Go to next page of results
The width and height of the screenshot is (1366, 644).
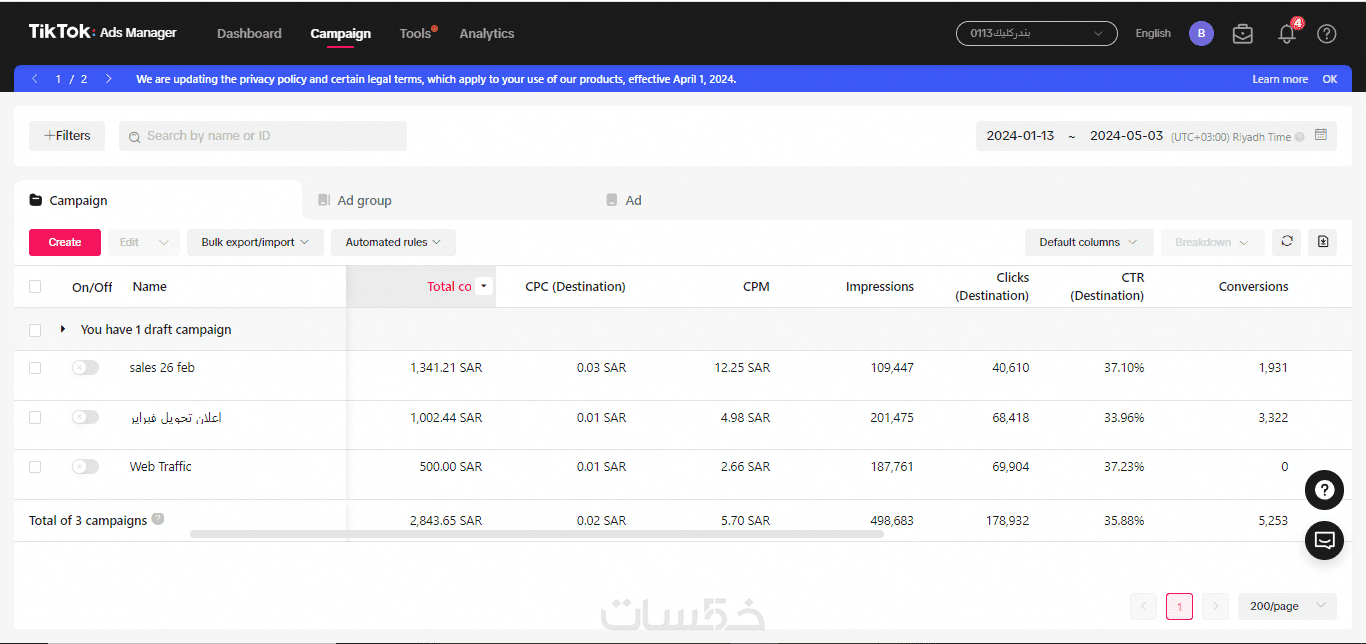(x=1215, y=606)
